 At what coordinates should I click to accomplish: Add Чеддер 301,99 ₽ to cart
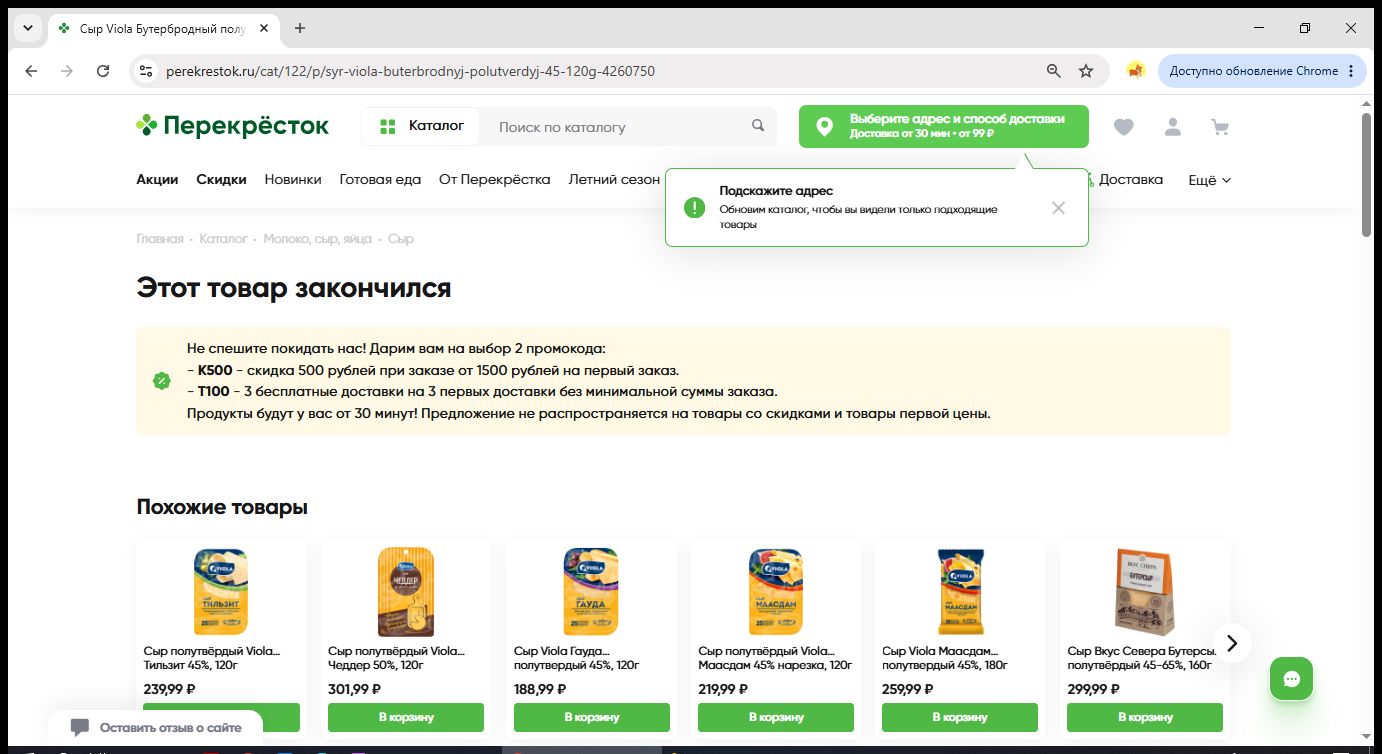pos(406,717)
